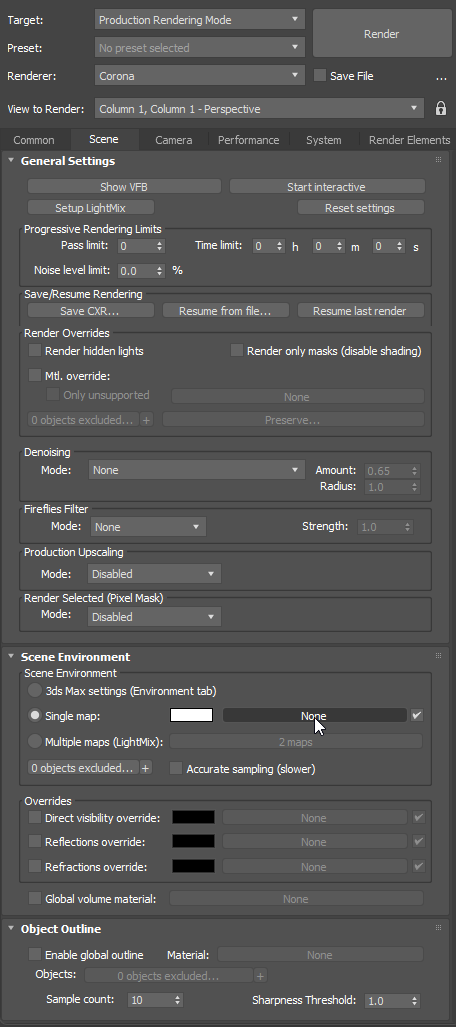Open the Refractions override color swatch
456x1027 pixels.
193,866
